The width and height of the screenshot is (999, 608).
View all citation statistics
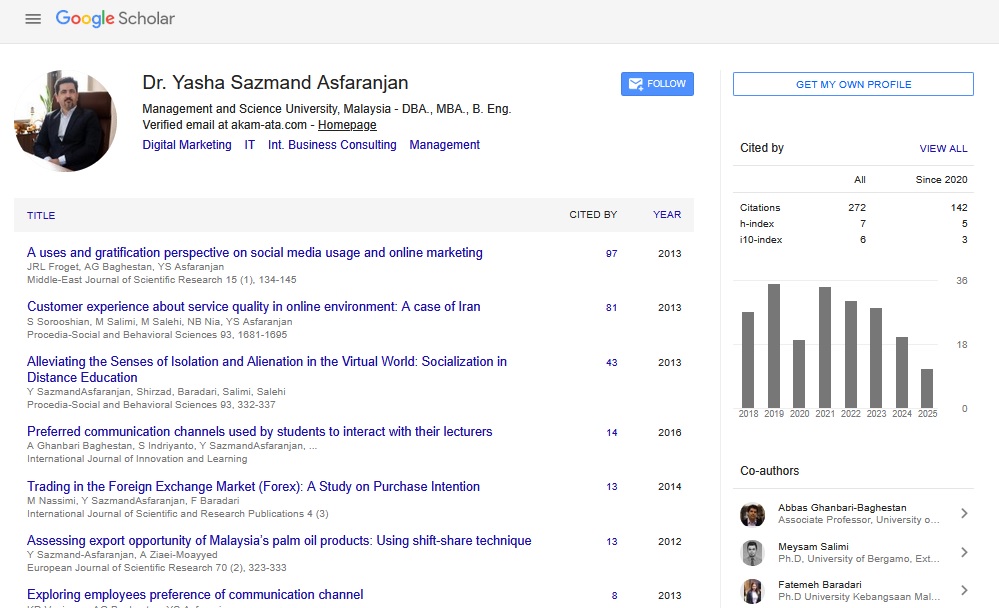pos(943,149)
